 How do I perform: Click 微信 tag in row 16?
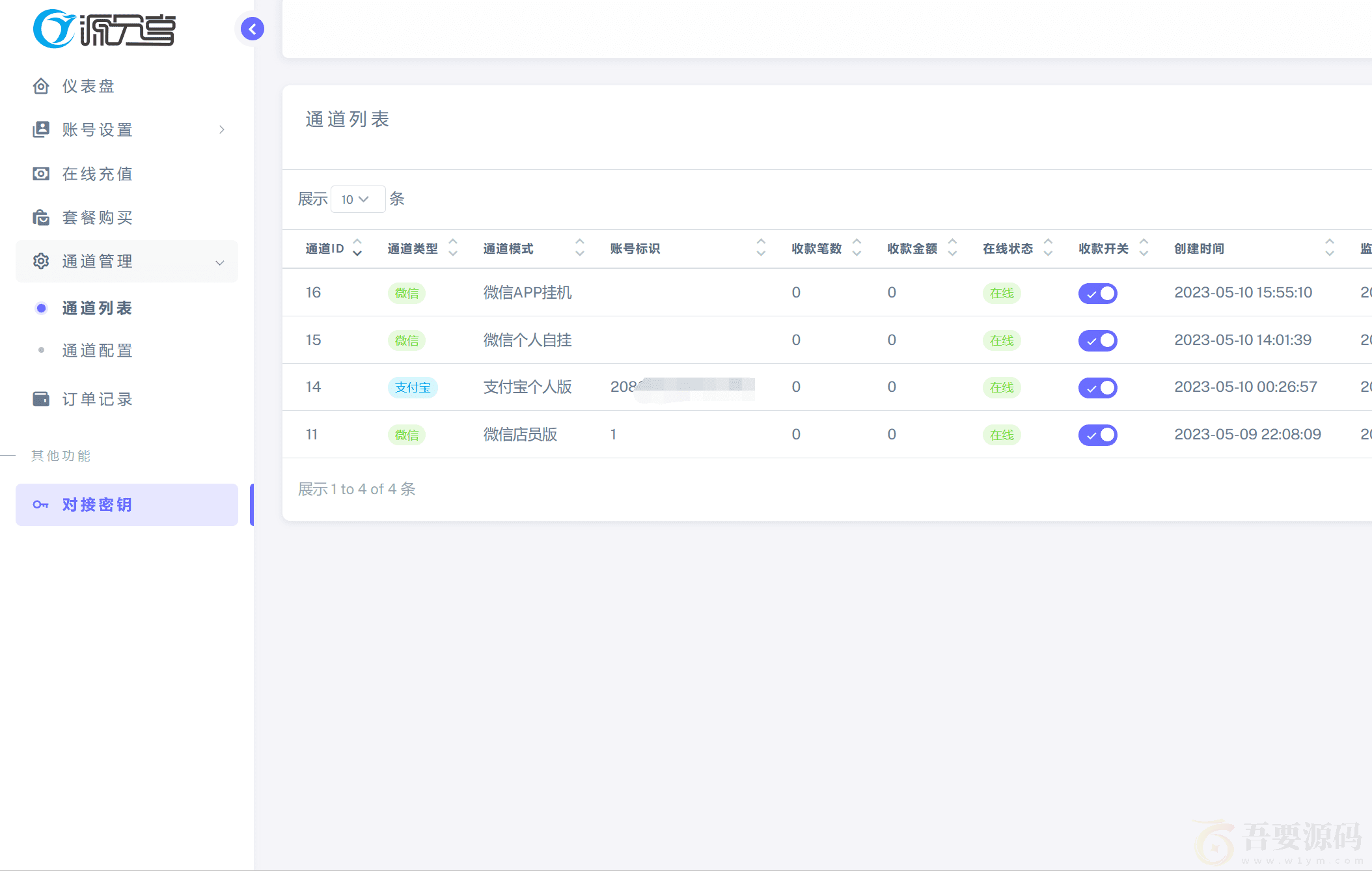pos(407,294)
